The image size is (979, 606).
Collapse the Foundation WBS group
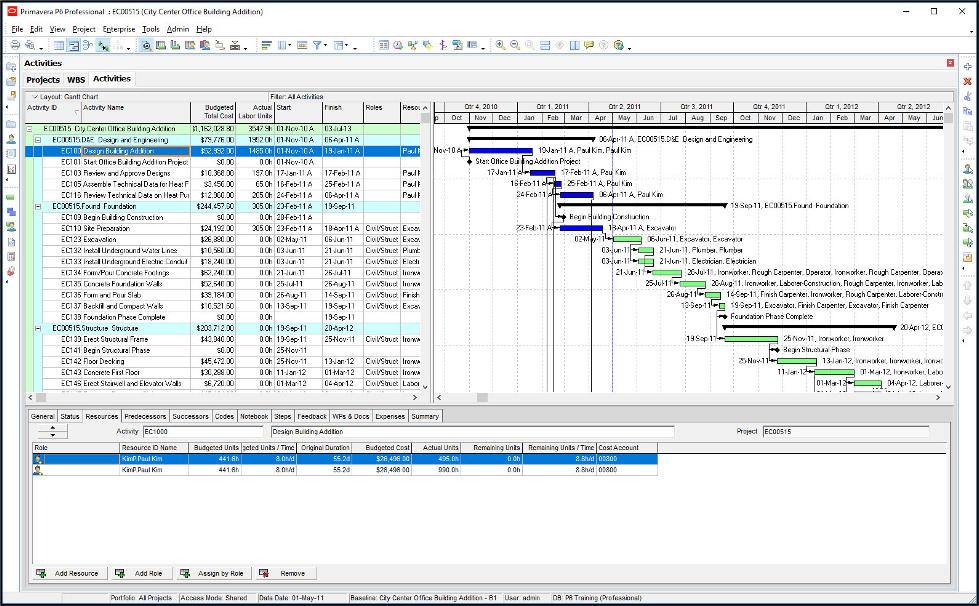pyautogui.click(x=37, y=205)
